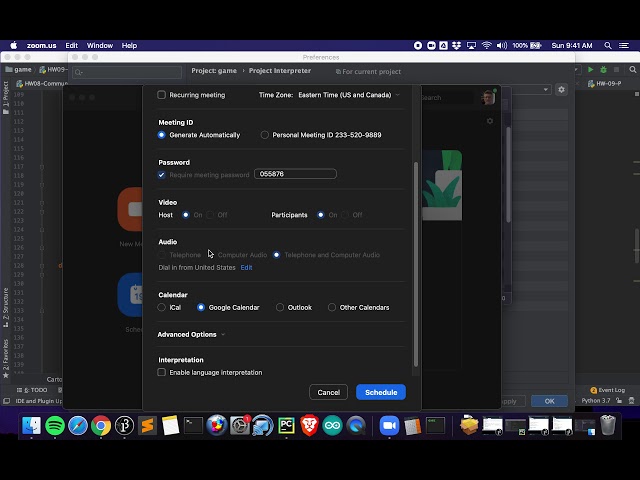
Task: Open Zoom settings gear icon
Action: click(x=490, y=121)
